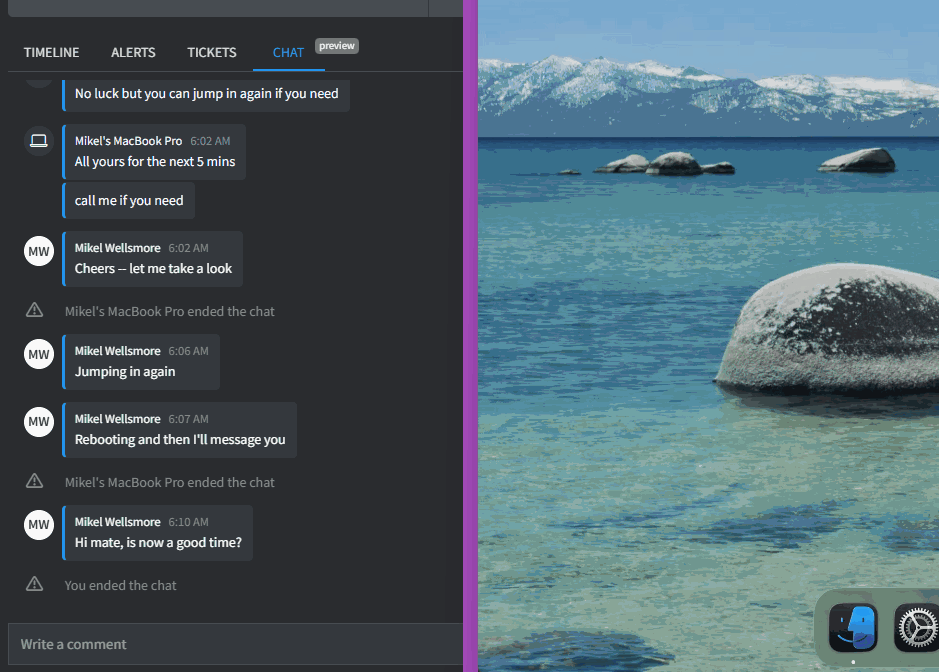Image resolution: width=939 pixels, height=672 pixels.
Task: Click the 'No luck but you can jump in' message
Action: [x=206, y=94]
